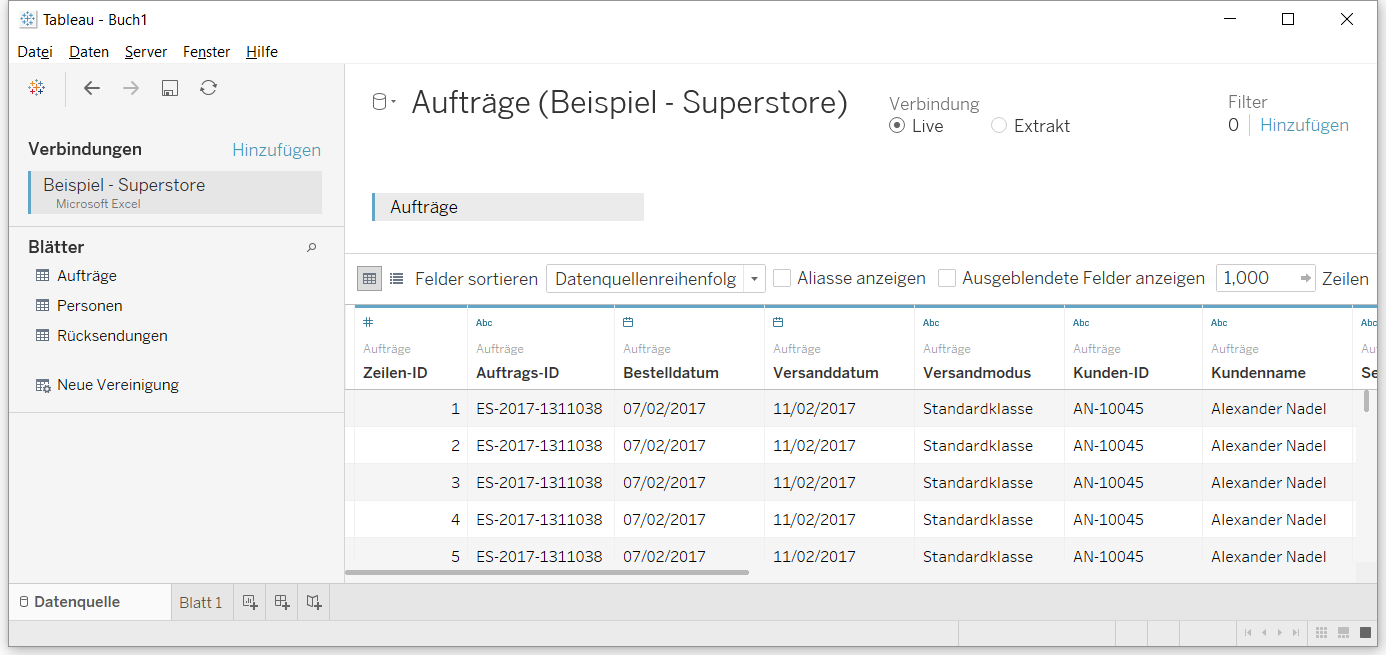The height and width of the screenshot is (655, 1386).
Task: Click the date type icon above Bestelldatum
Action: pyautogui.click(x=628, y=322)
